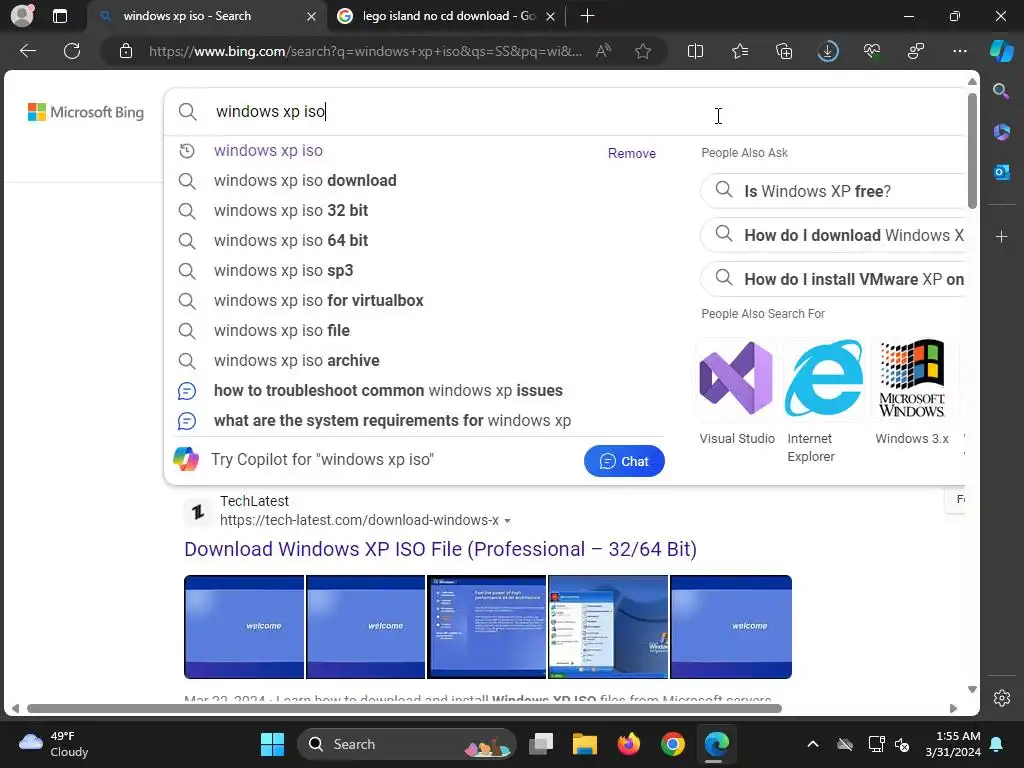The image size is (1024, 768).
Task: Click the Chat button for Copilot
Action: (624, 461)
